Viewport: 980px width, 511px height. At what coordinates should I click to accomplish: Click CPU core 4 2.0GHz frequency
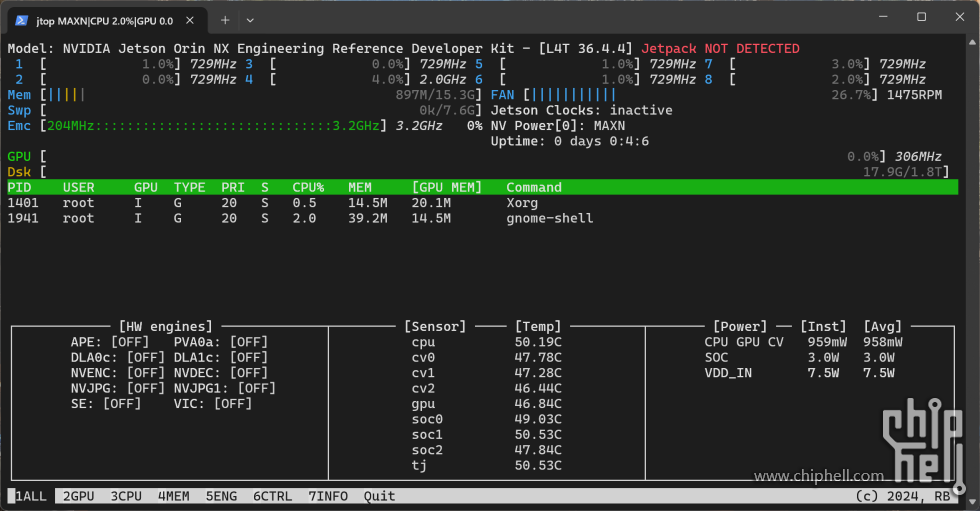tap(442, 79)
